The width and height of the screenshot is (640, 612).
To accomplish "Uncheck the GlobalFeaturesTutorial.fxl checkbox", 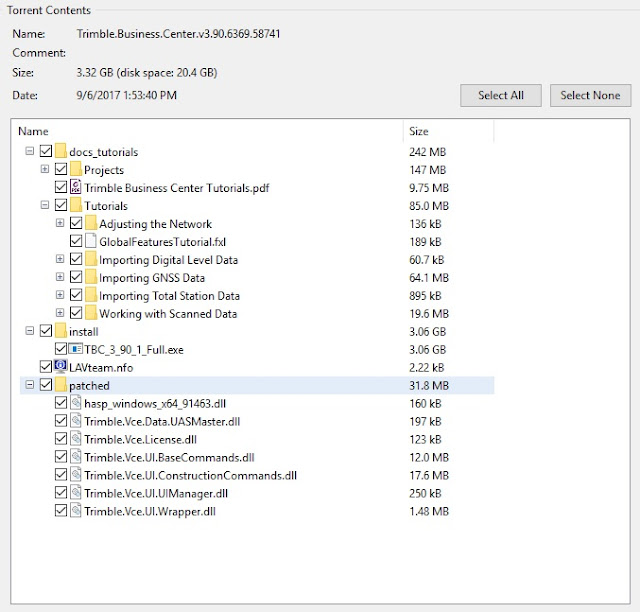I will point(76,241).
